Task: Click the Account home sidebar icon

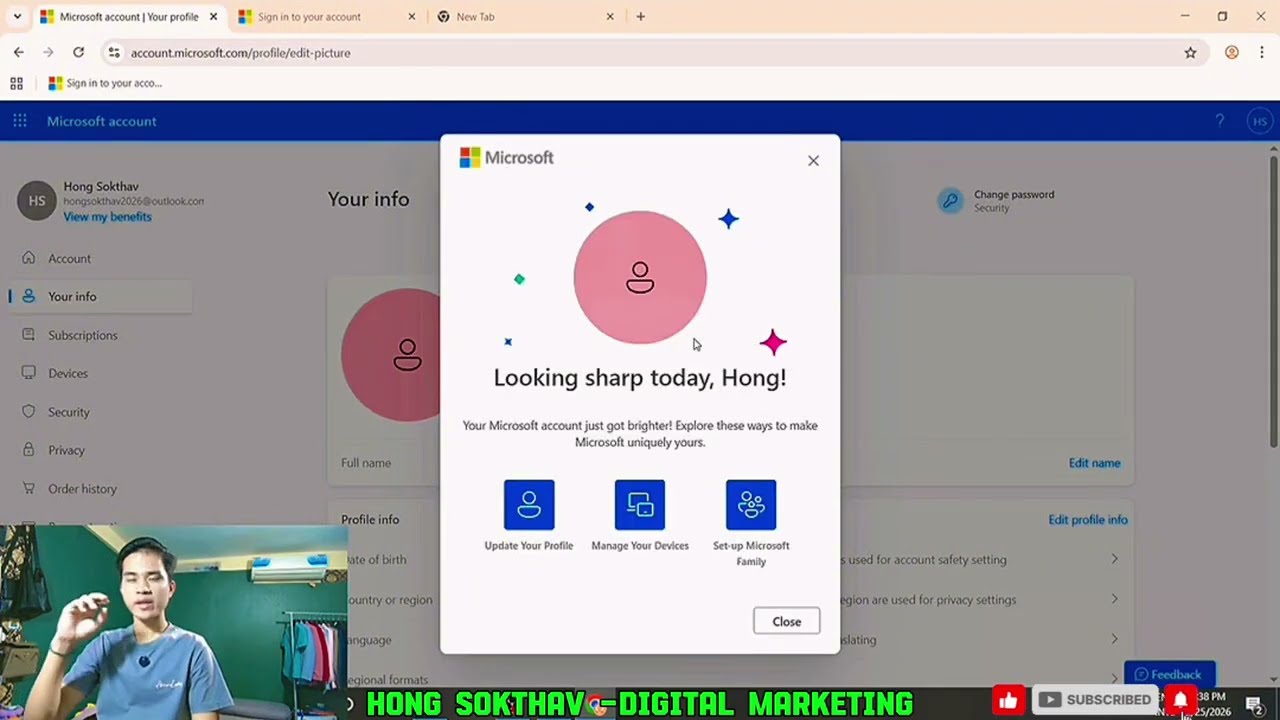Action: 29,258
